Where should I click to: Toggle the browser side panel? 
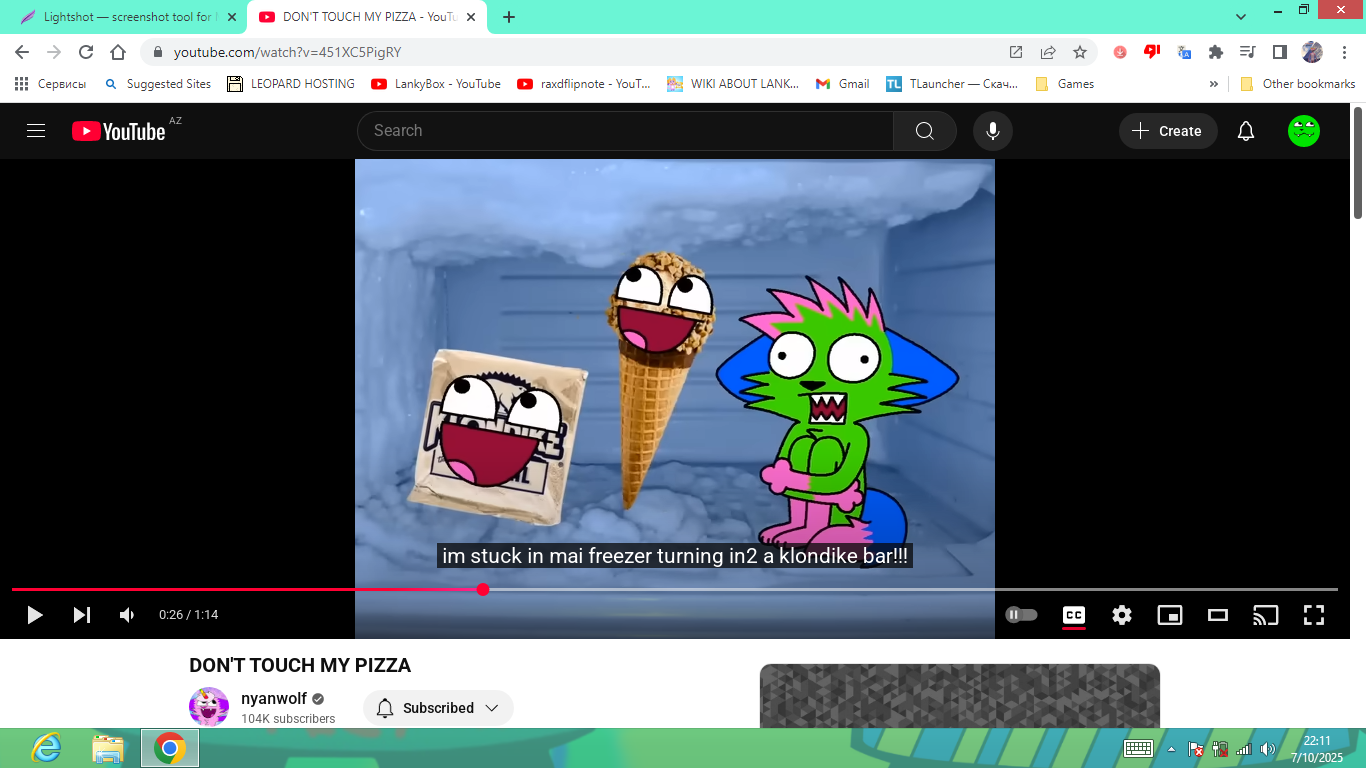pos(1279,52)
